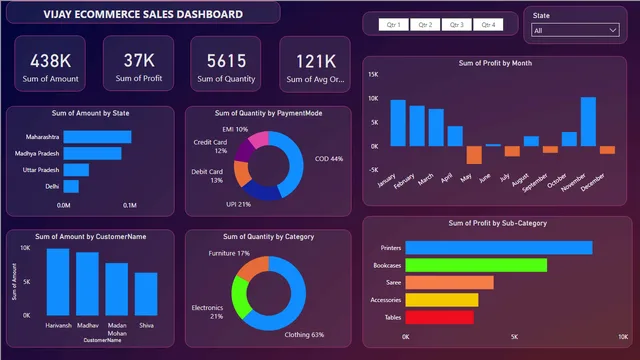Select the Maharashtra bar in Amount by State
640x360 pixels.
pyautogui.click(x=98, y=137)
